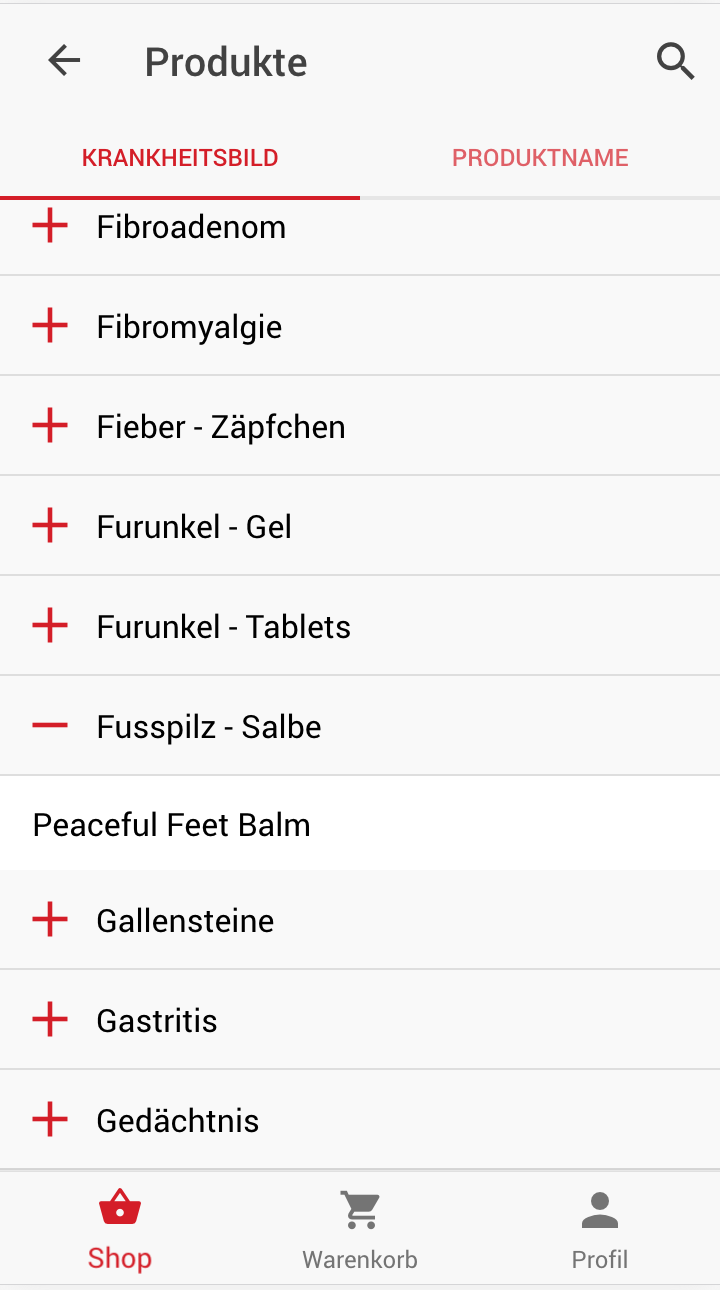Tap the back arrow icon

coord(64,61)
